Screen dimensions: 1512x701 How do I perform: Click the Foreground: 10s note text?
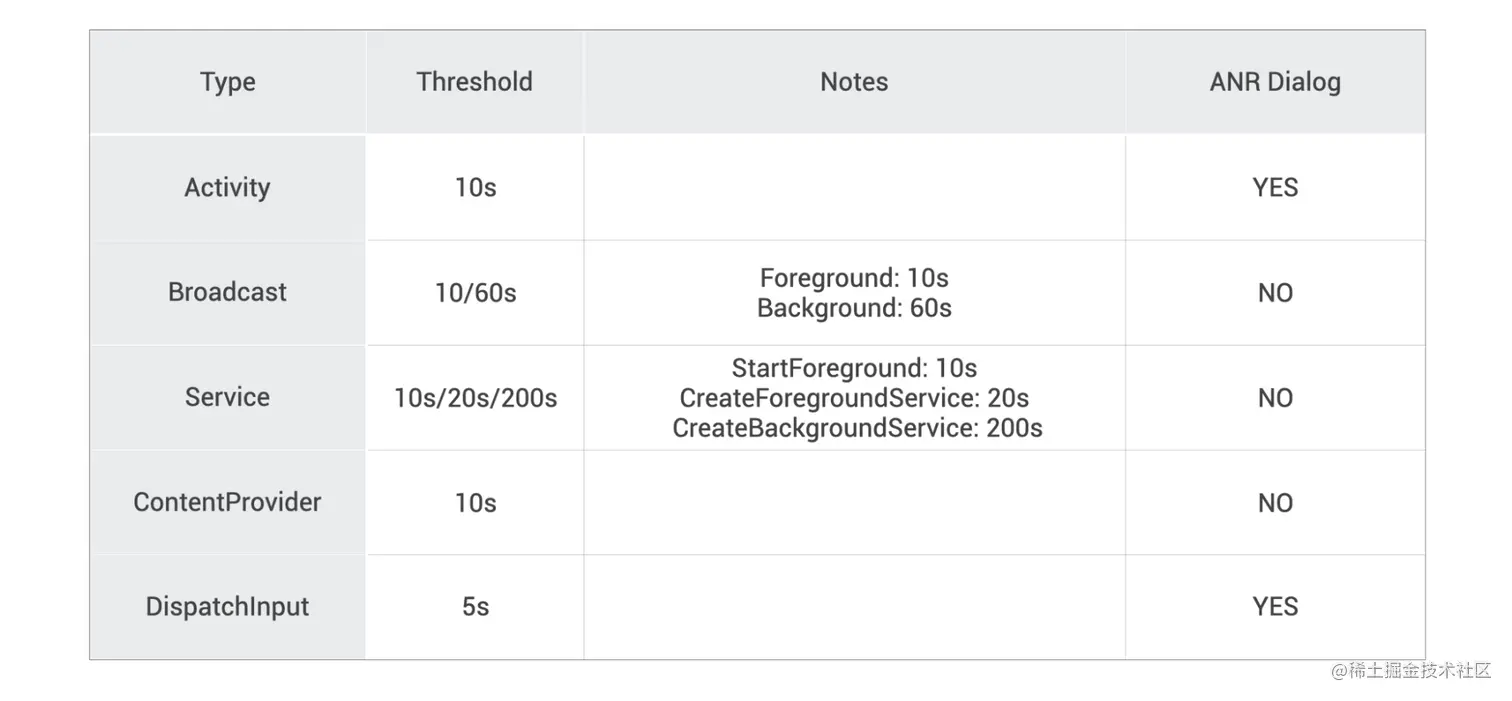point(854,278)
